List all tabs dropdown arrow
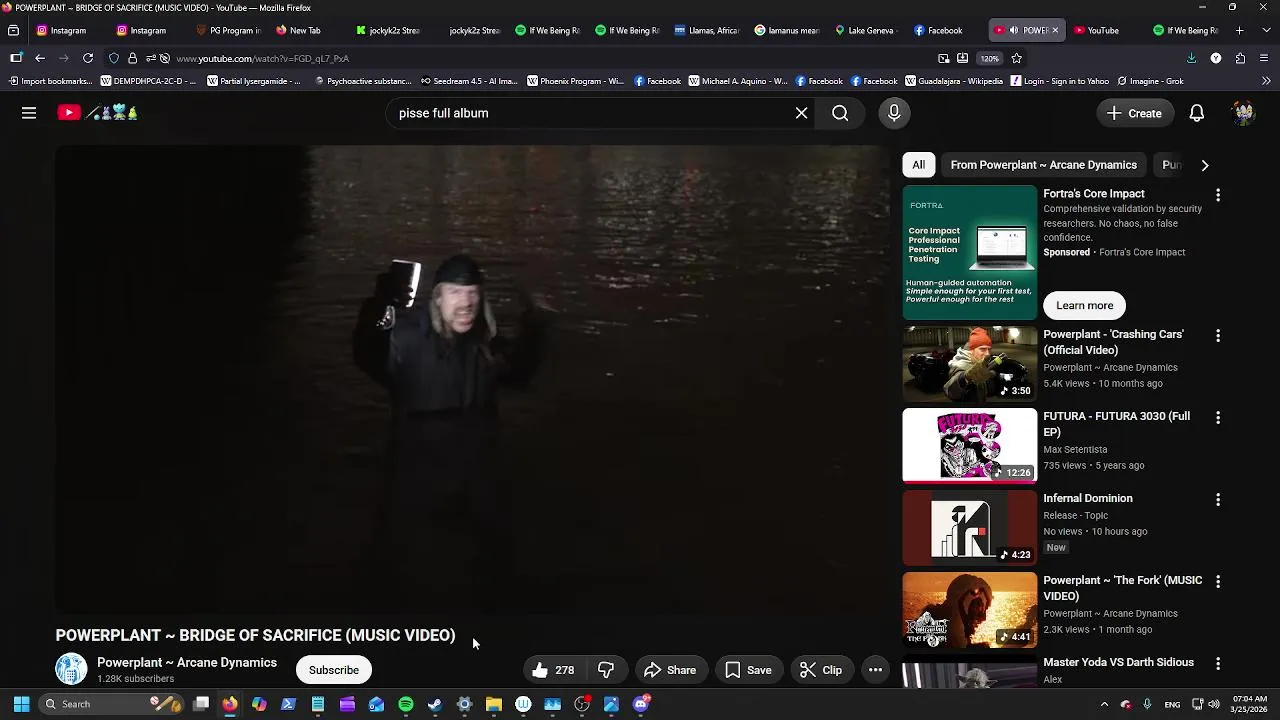1280x720 pixels. 1265,30
